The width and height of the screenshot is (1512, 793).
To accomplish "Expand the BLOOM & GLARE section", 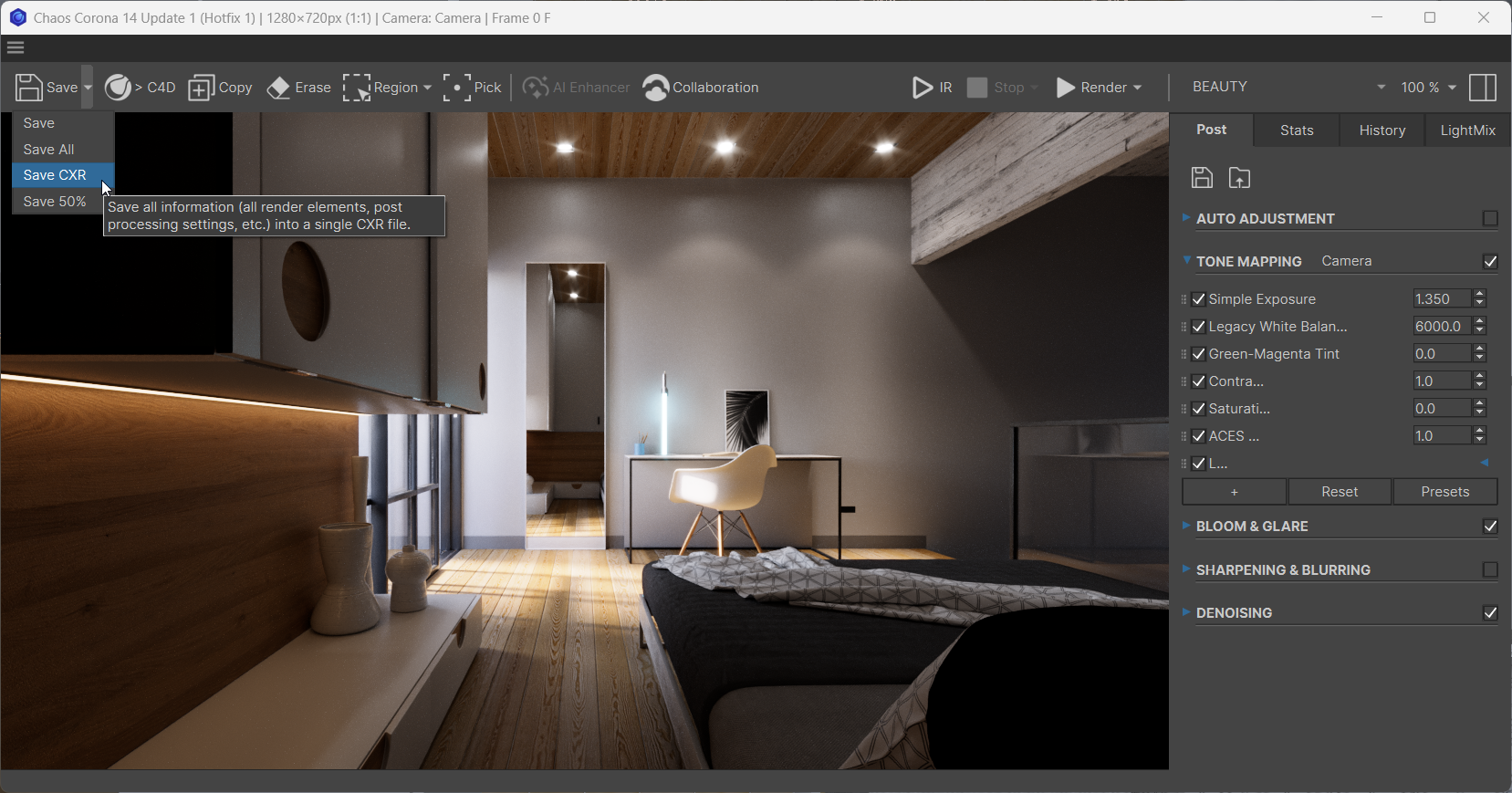I will [1185, 526].
